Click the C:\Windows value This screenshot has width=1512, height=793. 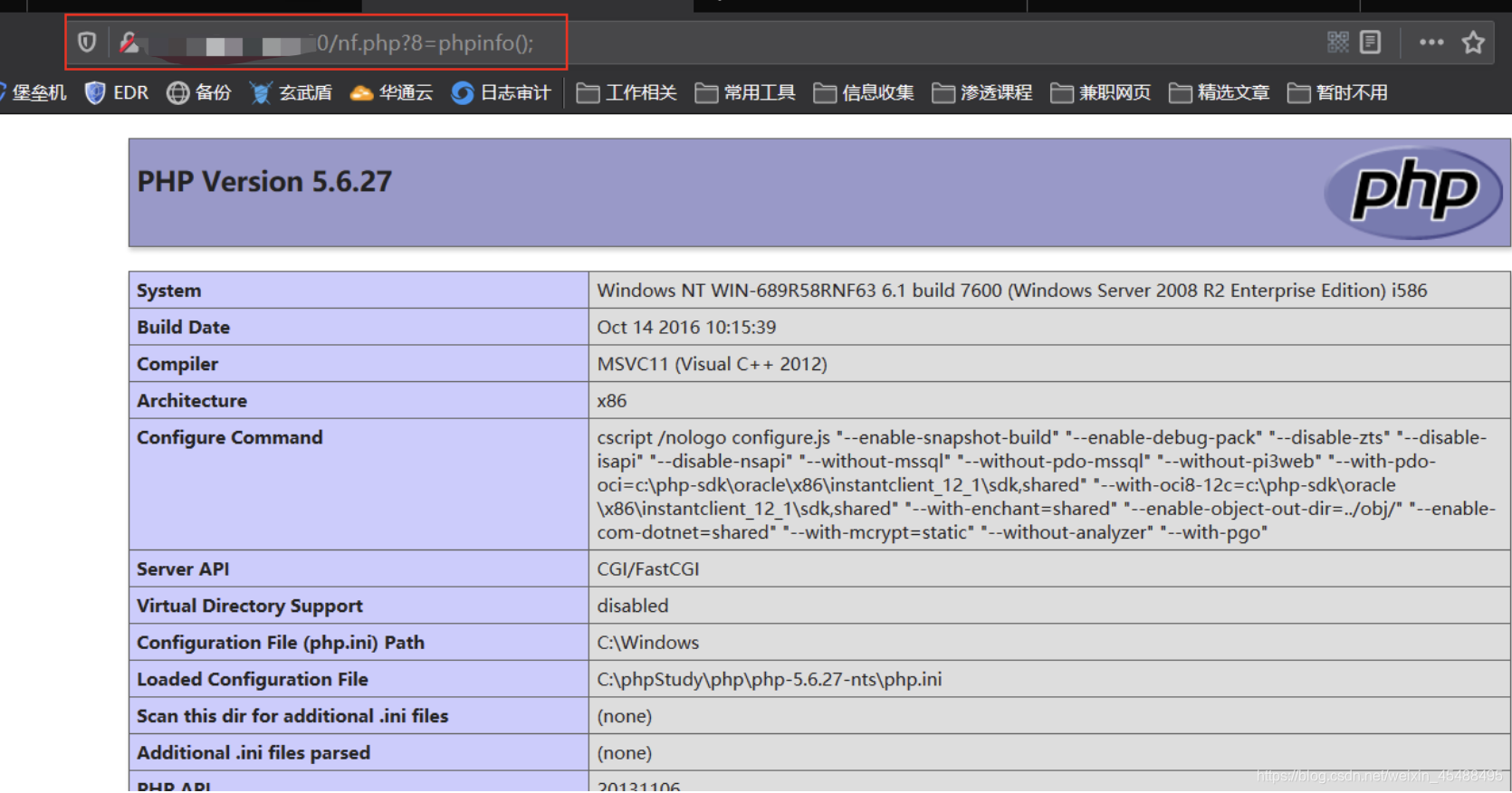[x=647, y=642]
